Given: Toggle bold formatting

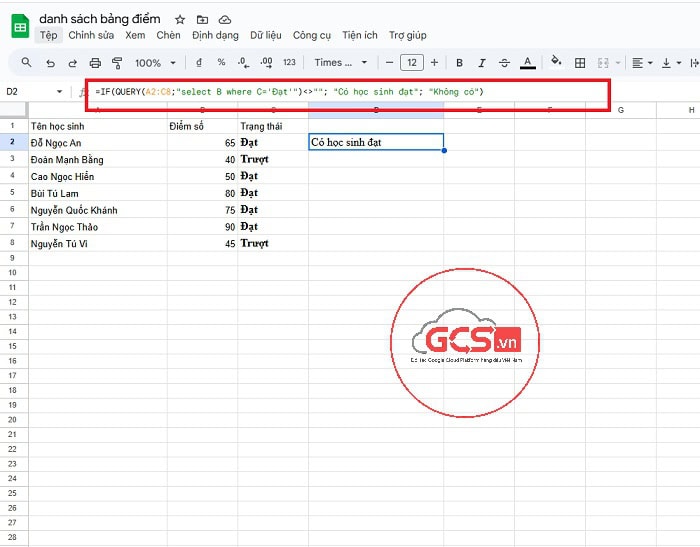Looking at the screenshot, I should coord(459,63).
